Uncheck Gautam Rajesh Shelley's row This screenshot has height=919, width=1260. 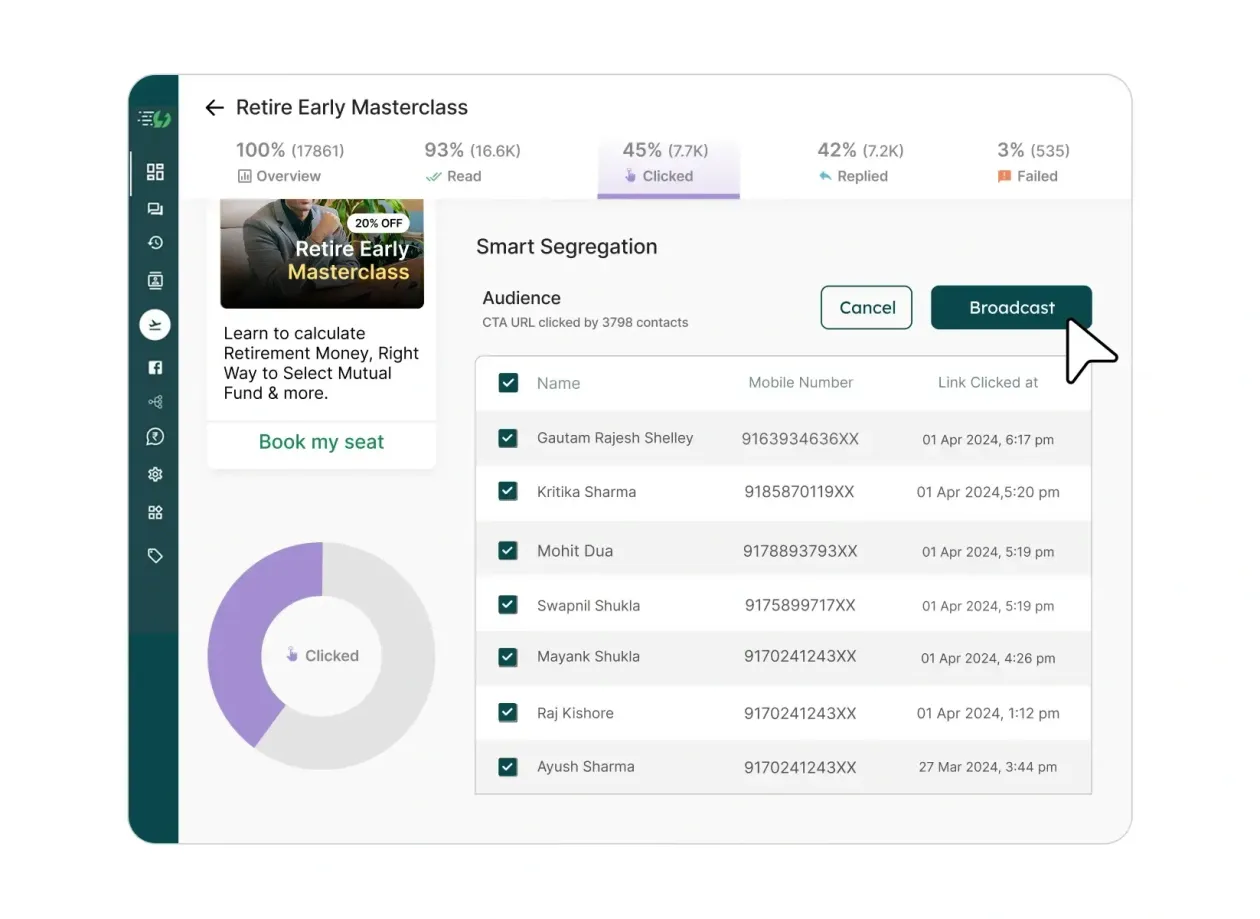(508, 438)
